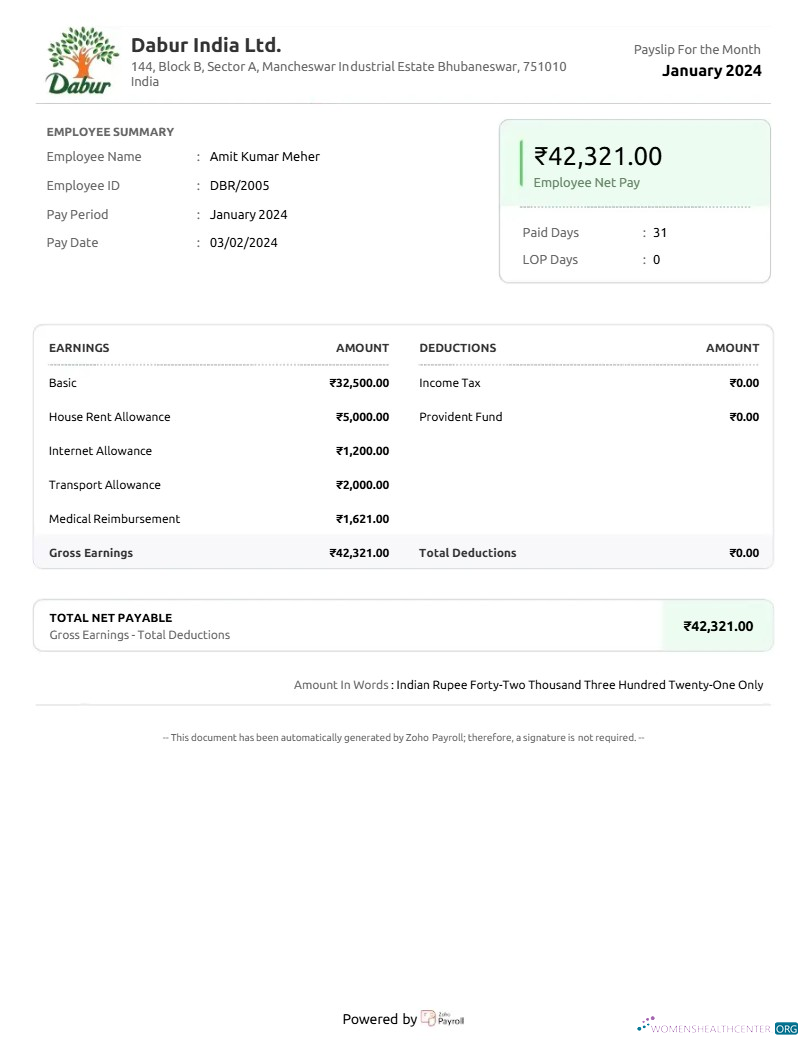Viewport: 808px width, 1045px height.
Task: Select the EARNINGS column header
Action: pos(79,348)
